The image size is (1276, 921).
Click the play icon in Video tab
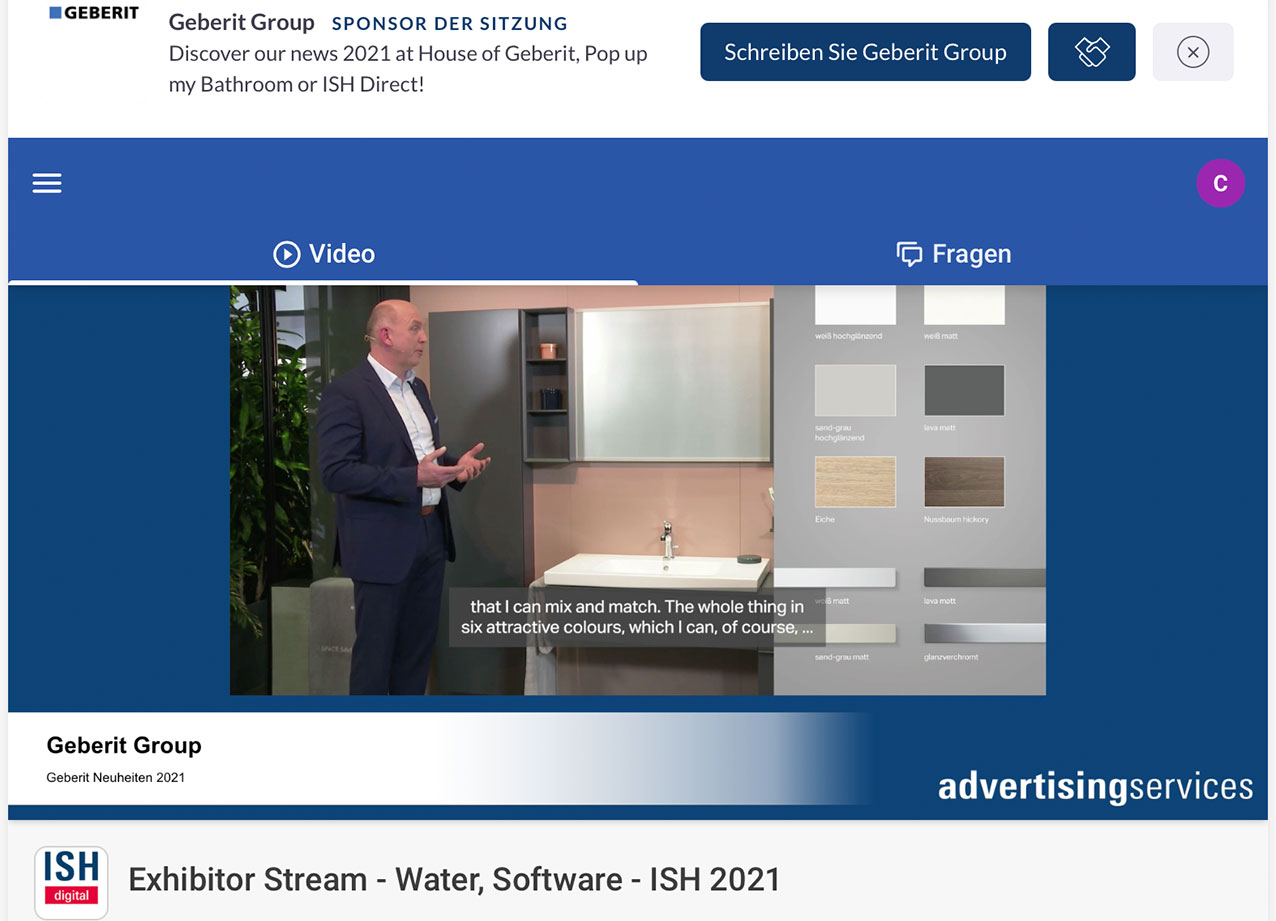click(x=287, y=254)
